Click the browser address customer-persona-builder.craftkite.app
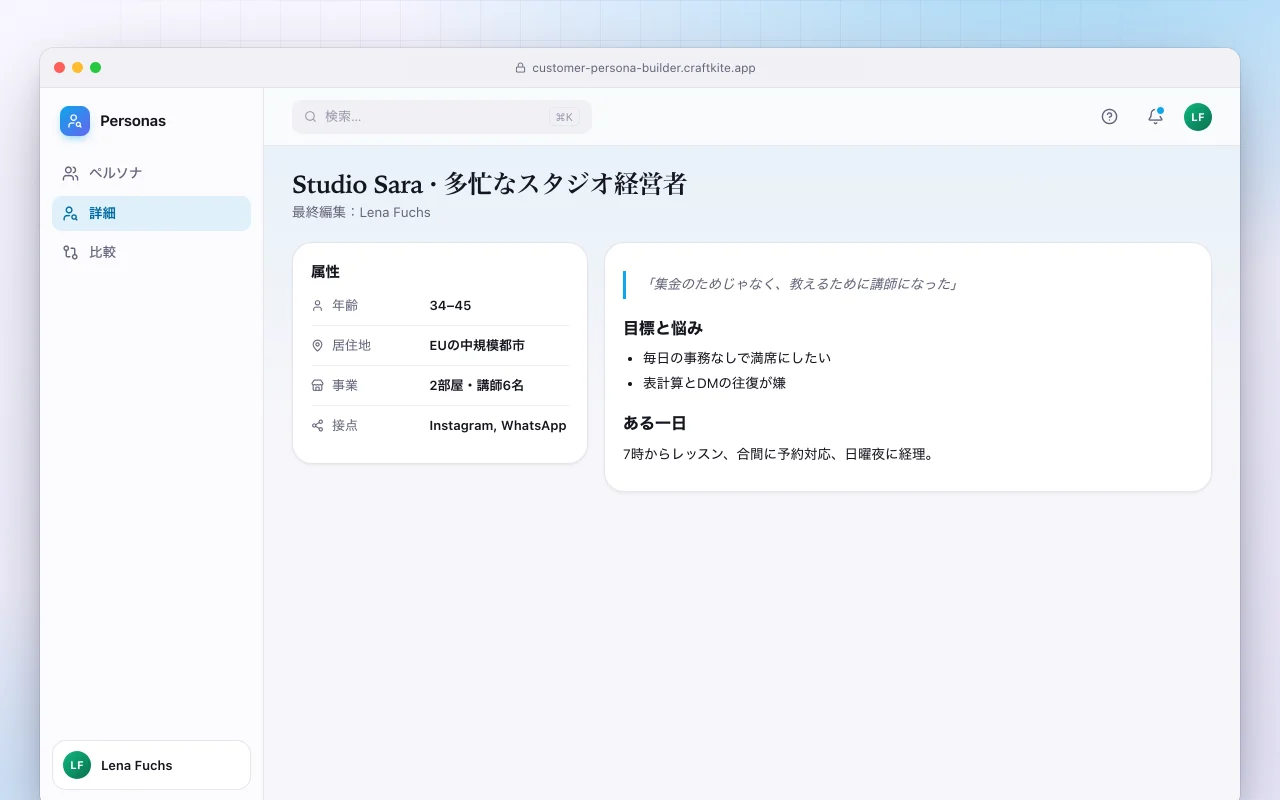 coord(644,68)
